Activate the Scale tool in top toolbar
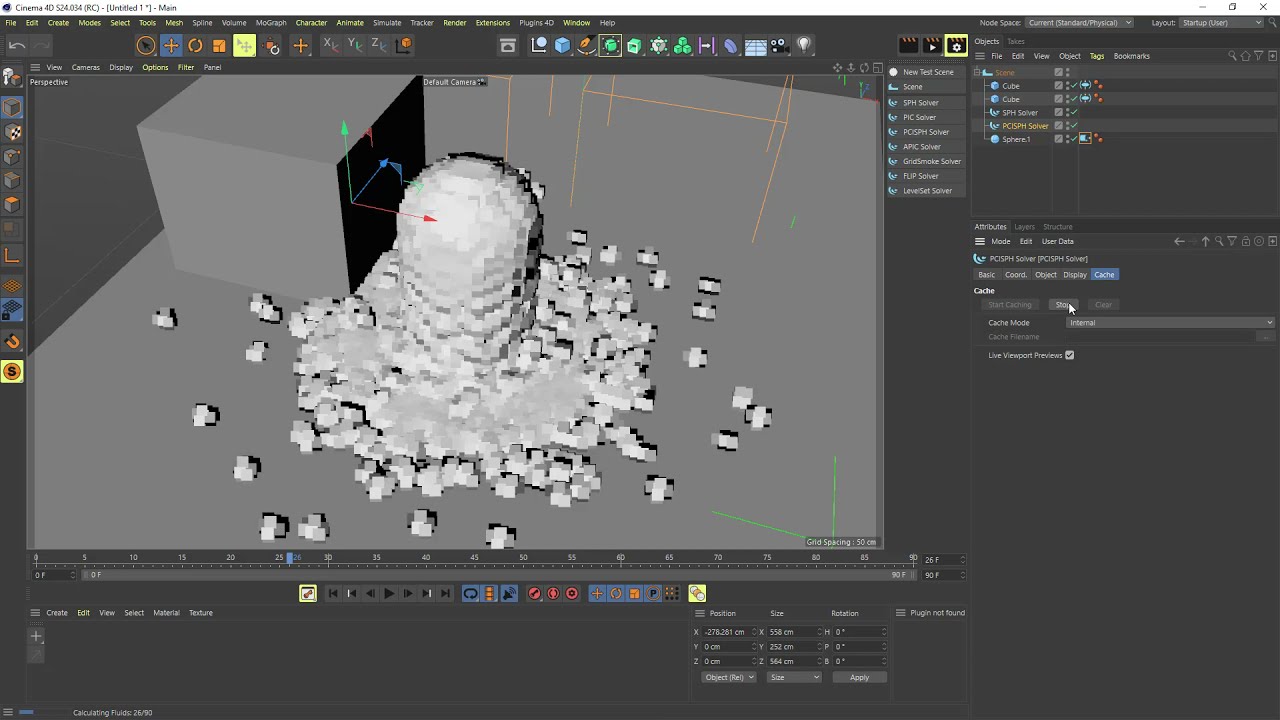The width and height of the screenshot is (1280, 720). (x=219, y=45)
